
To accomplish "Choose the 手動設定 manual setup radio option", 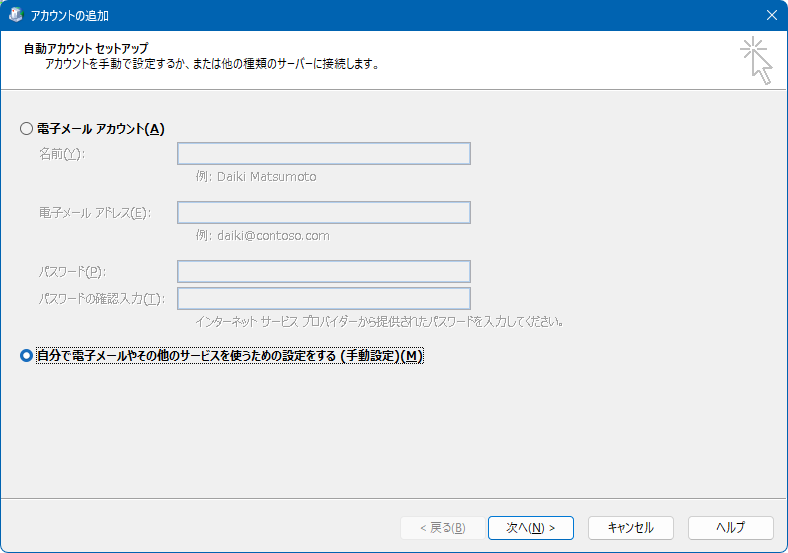I will (x=26, y=356).
